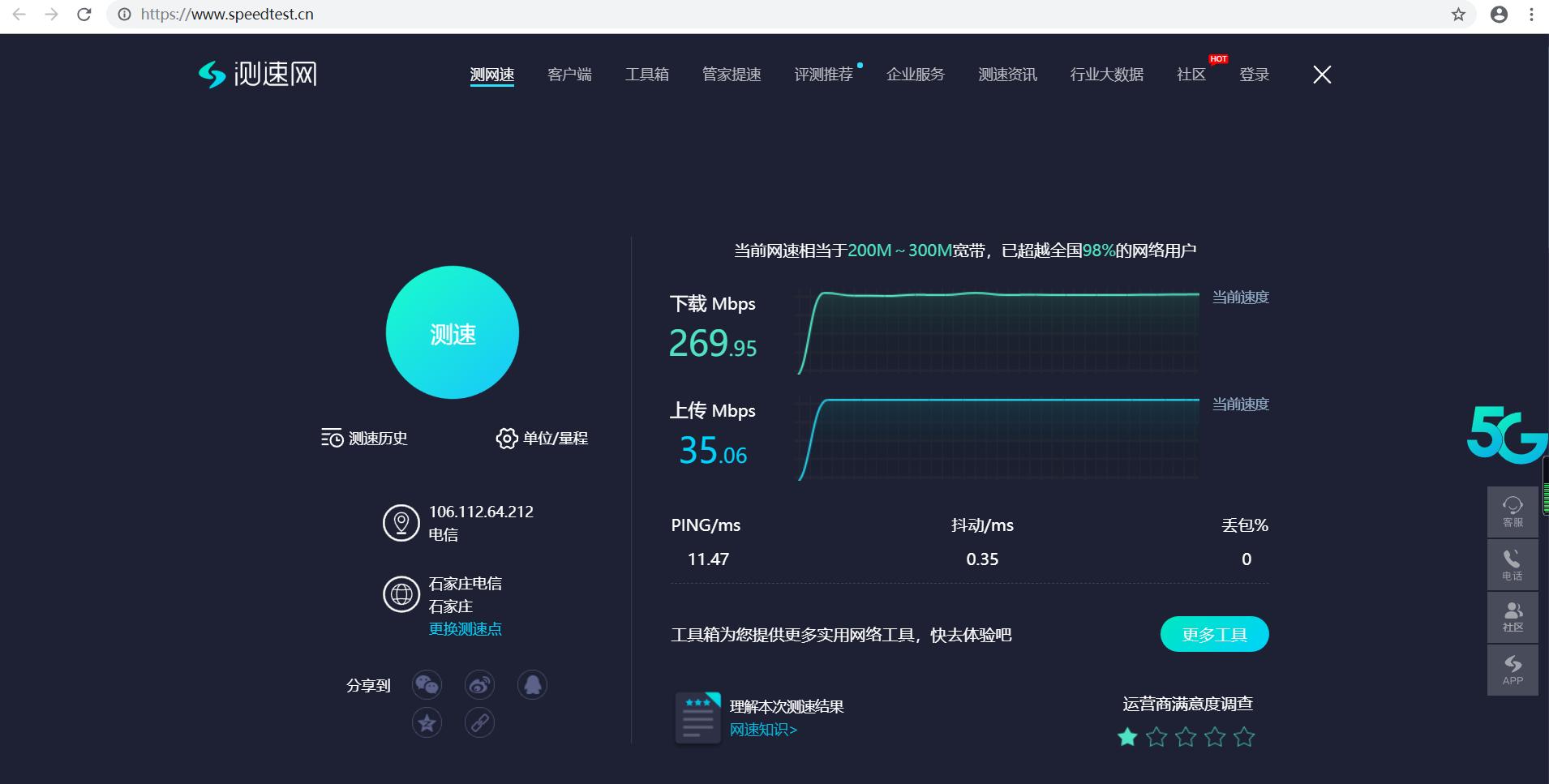Open 更多工具 more tools

[x=1214, y=634]
